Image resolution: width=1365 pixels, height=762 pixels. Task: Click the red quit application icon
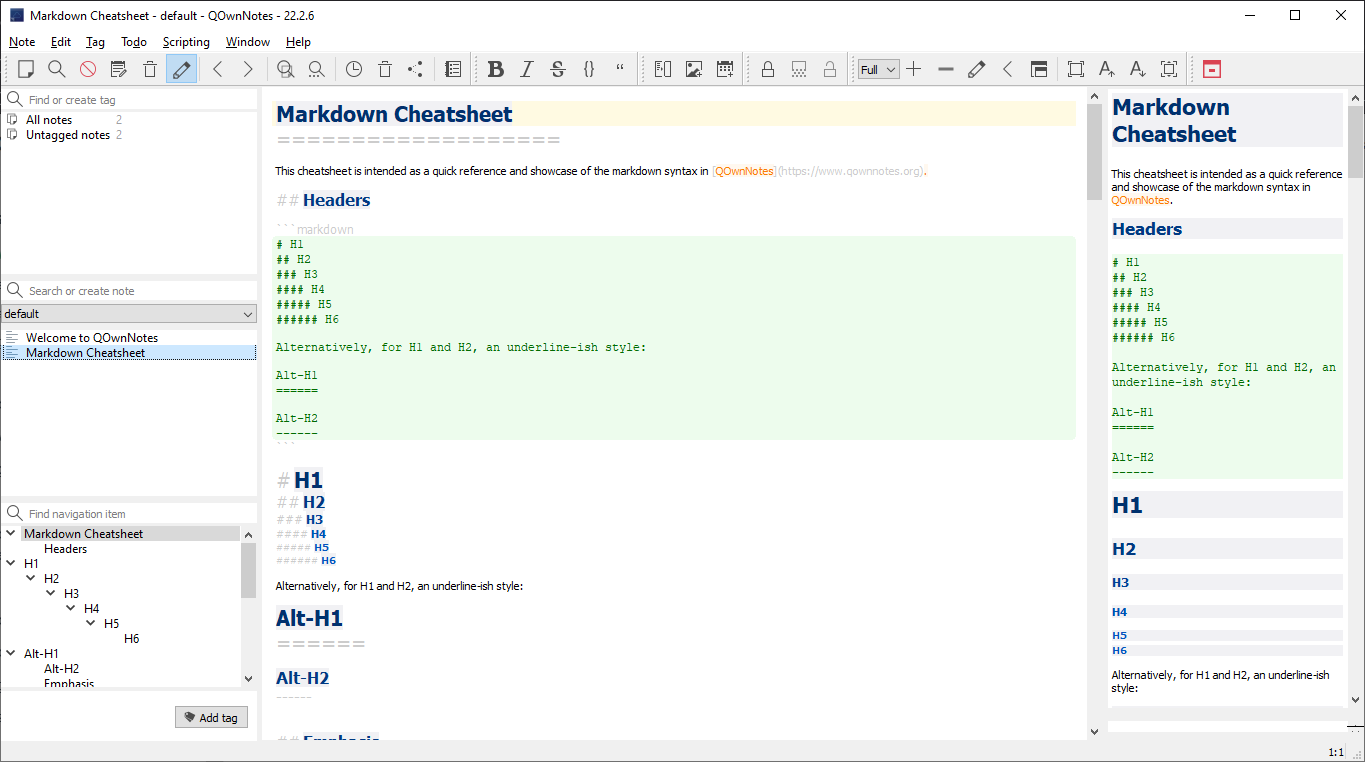(1211, 69)
